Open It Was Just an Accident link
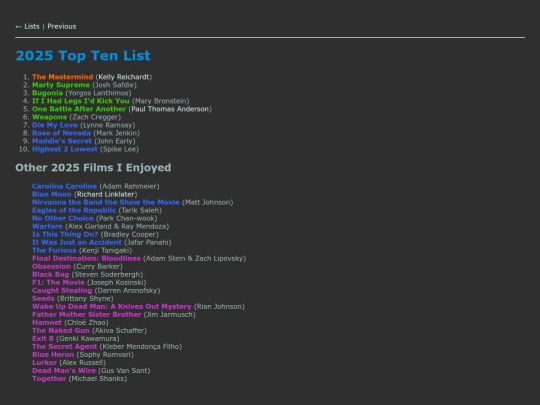 coord(77,242)
